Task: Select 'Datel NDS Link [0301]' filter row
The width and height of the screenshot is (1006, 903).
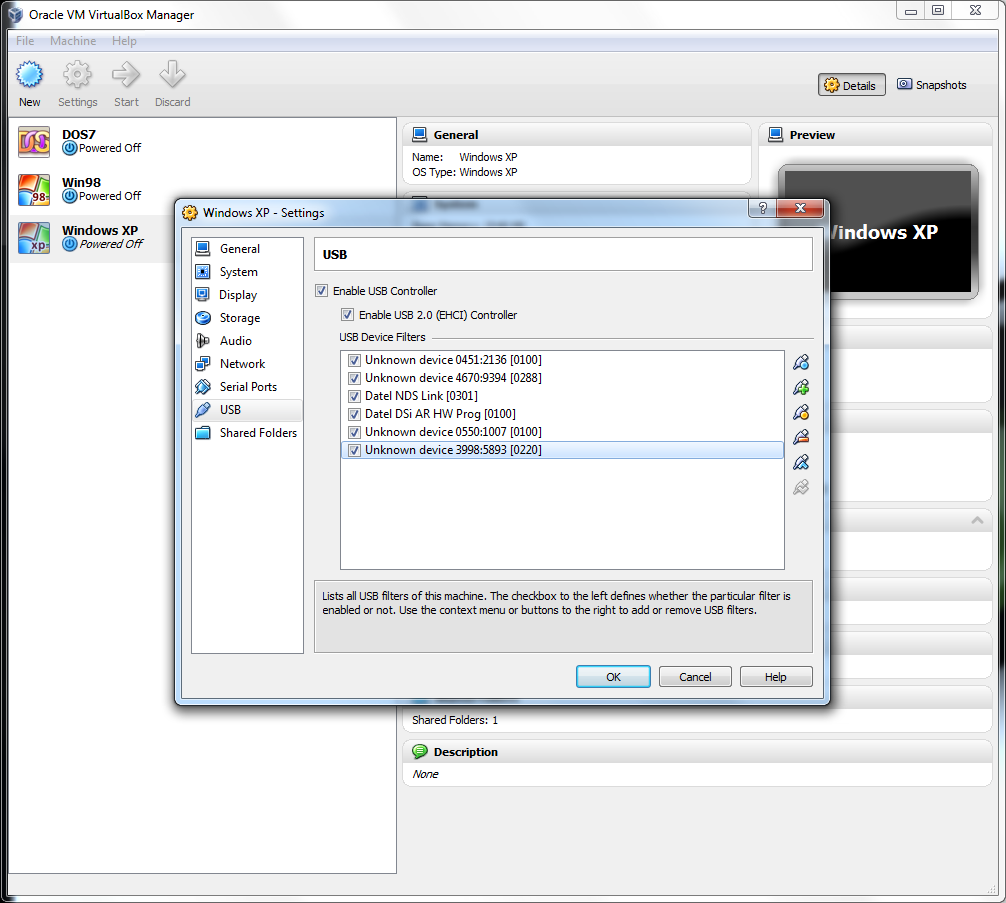Action: pos(562,396)
